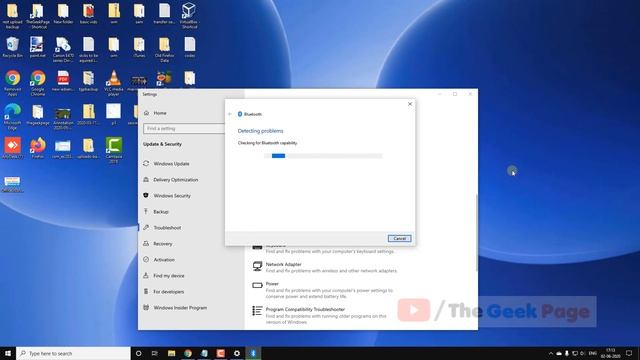Open Chrome from the taskbar

click(x=188, y=353)
